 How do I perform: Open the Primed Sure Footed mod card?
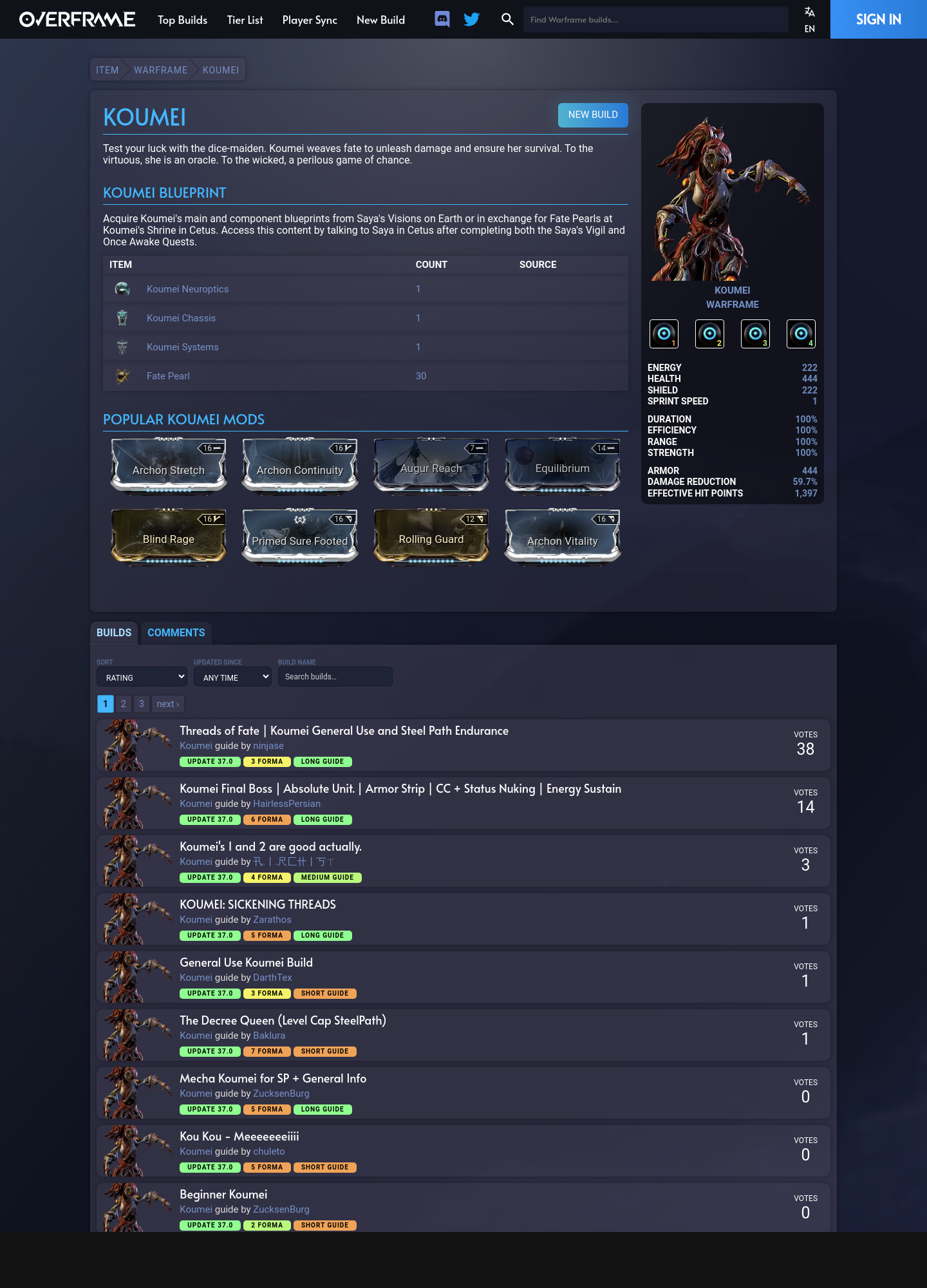300,537
